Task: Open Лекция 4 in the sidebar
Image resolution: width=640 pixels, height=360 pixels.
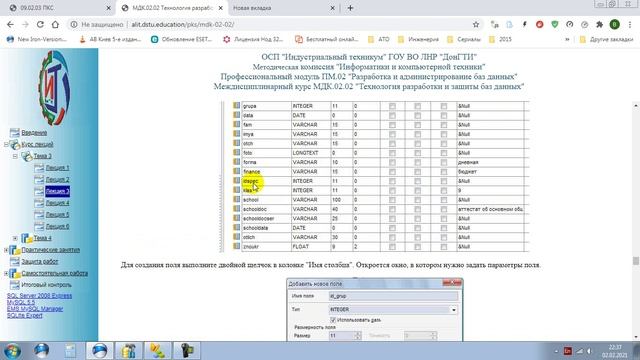Action: 57,203
